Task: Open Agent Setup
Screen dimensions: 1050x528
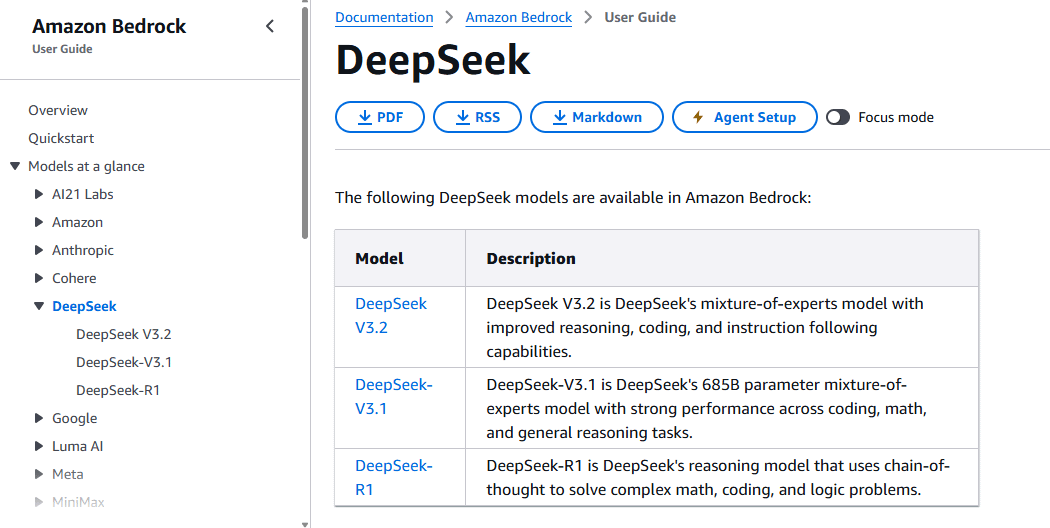Action: [745, 117]
